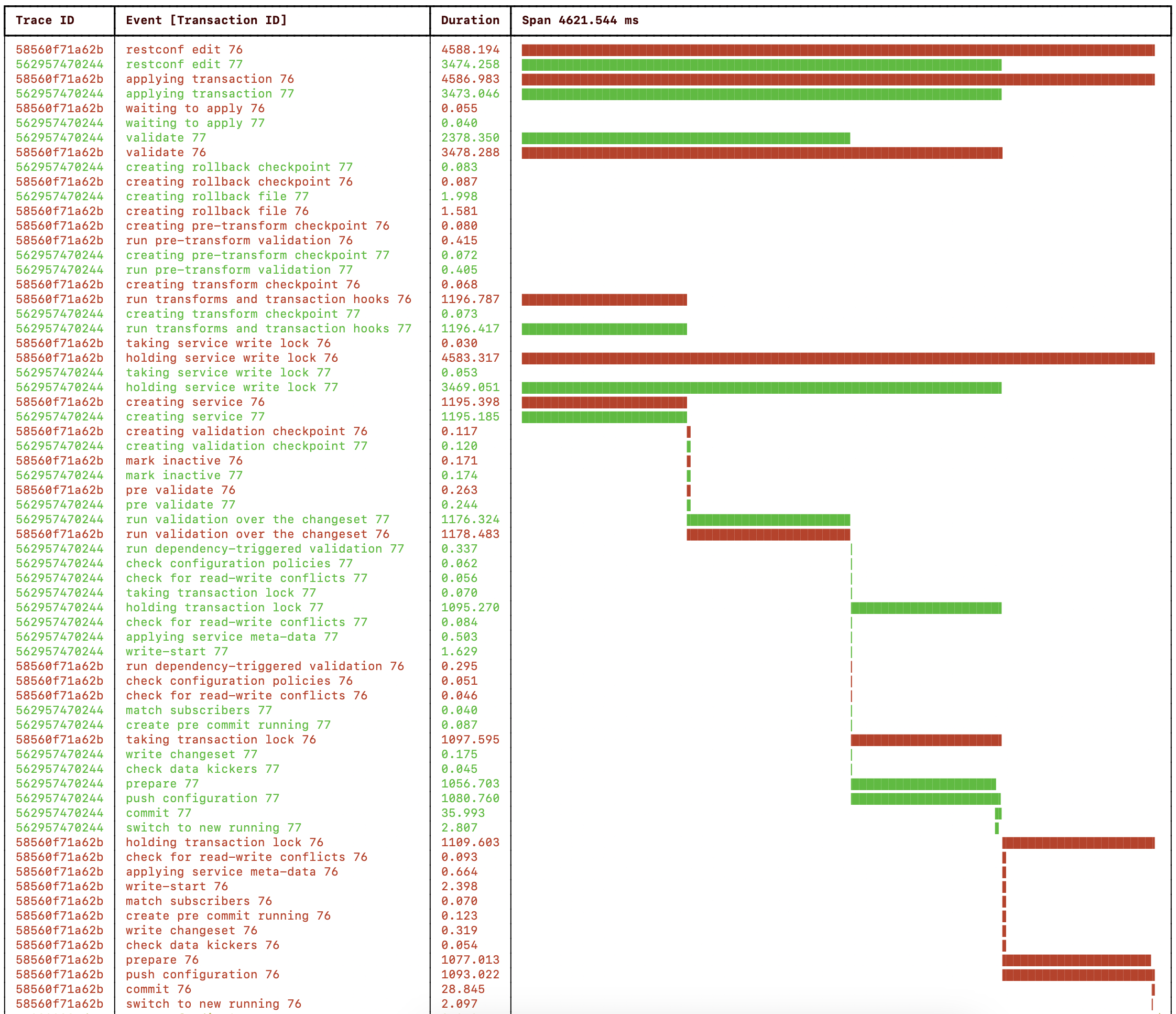1176x1014 pixels.
Task: Click the creating service 76 event label
Action: [194, 402]
